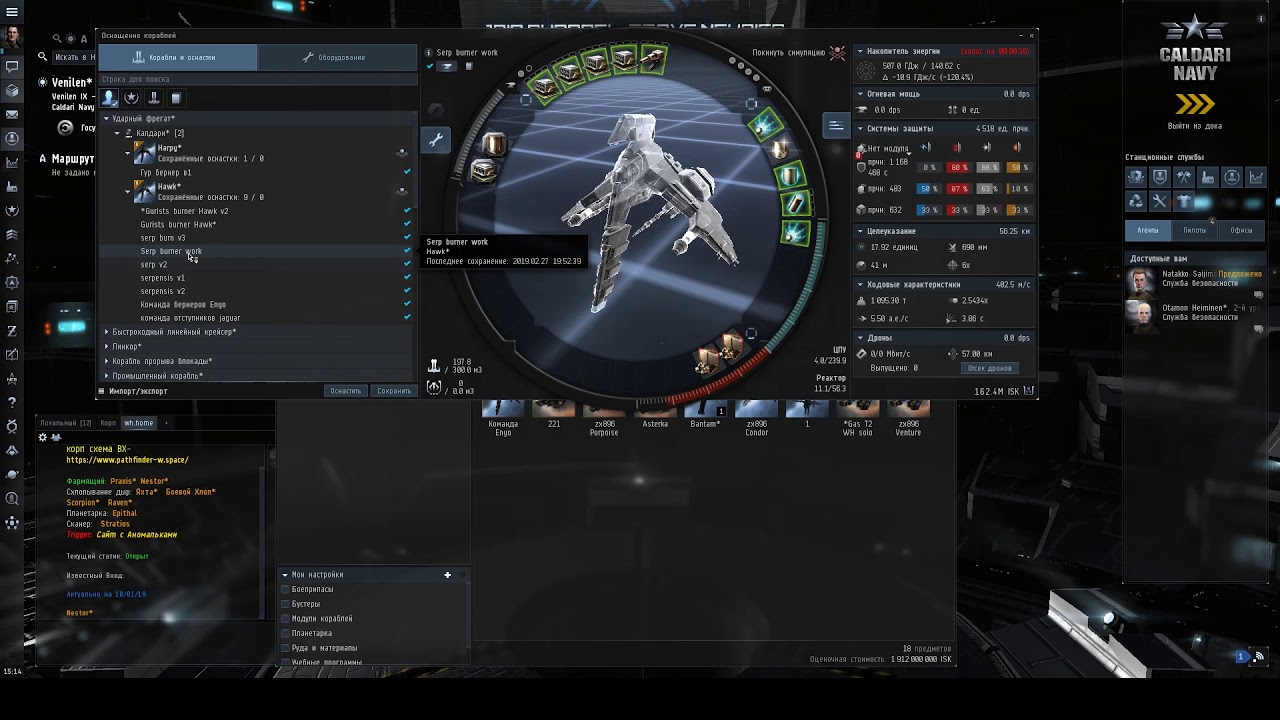The height and width of the screenshot is (720, 1280).
Task: Open the Z-shaped icon in the sidebar
Action: point(12,331)
